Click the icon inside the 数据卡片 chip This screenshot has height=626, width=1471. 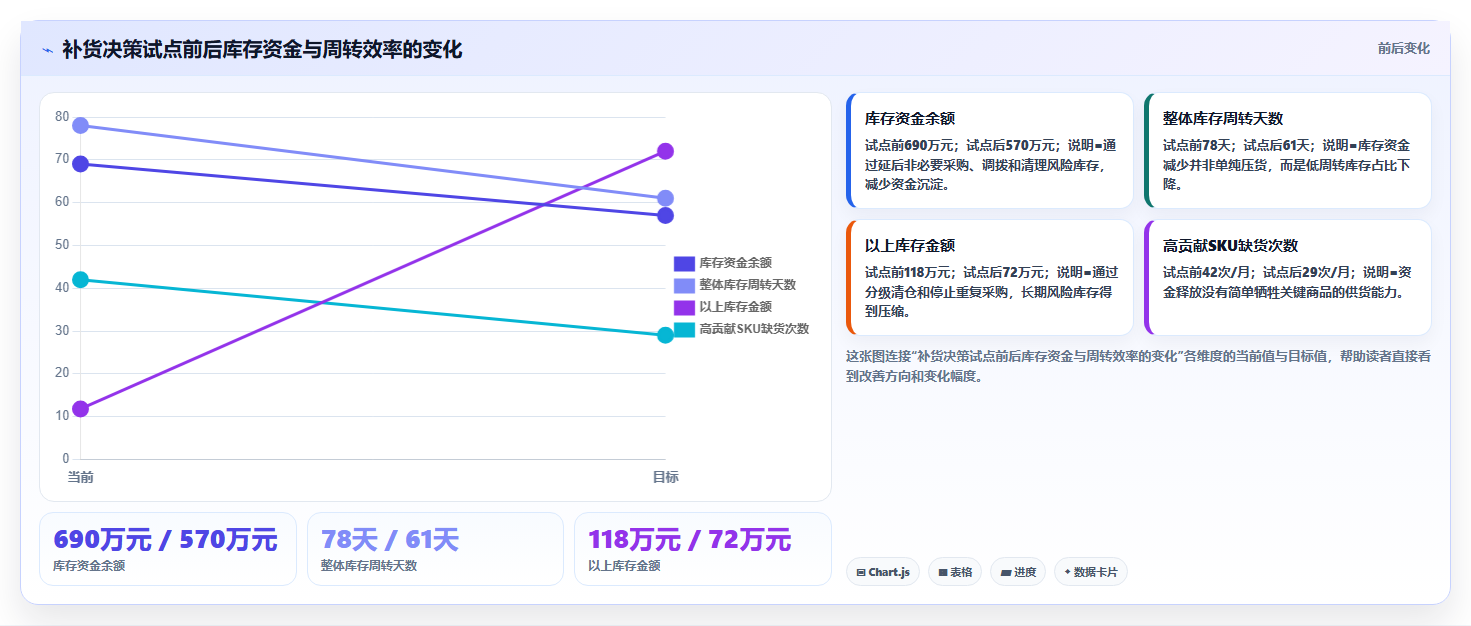coord(1068,572)
